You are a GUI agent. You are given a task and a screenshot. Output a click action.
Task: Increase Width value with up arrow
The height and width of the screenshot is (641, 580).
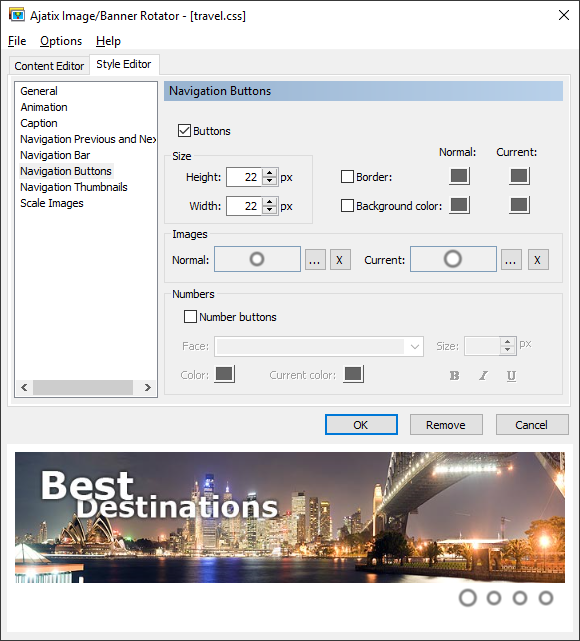pyautogui.click(x=269, y=202)
